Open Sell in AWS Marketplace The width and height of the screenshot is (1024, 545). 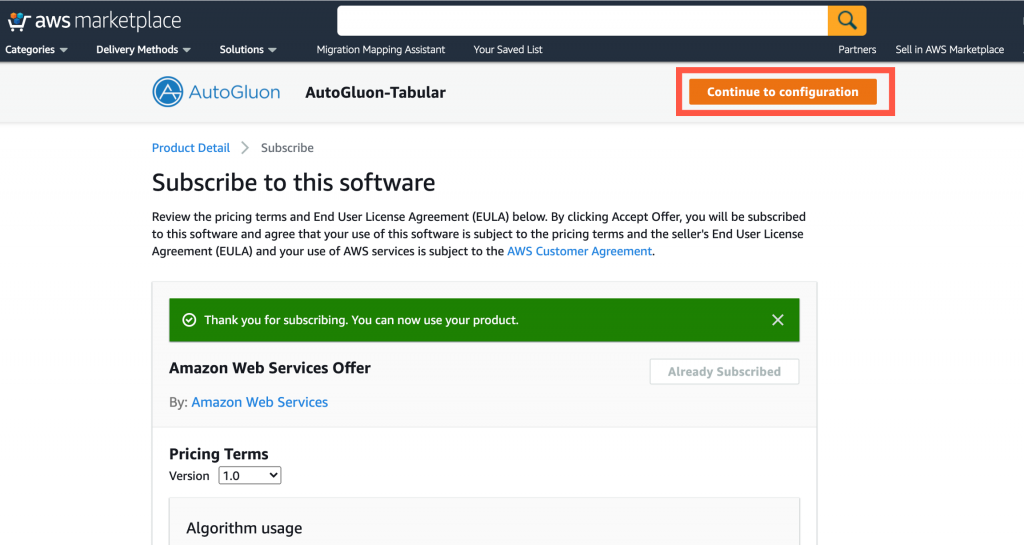coord(950,50)
